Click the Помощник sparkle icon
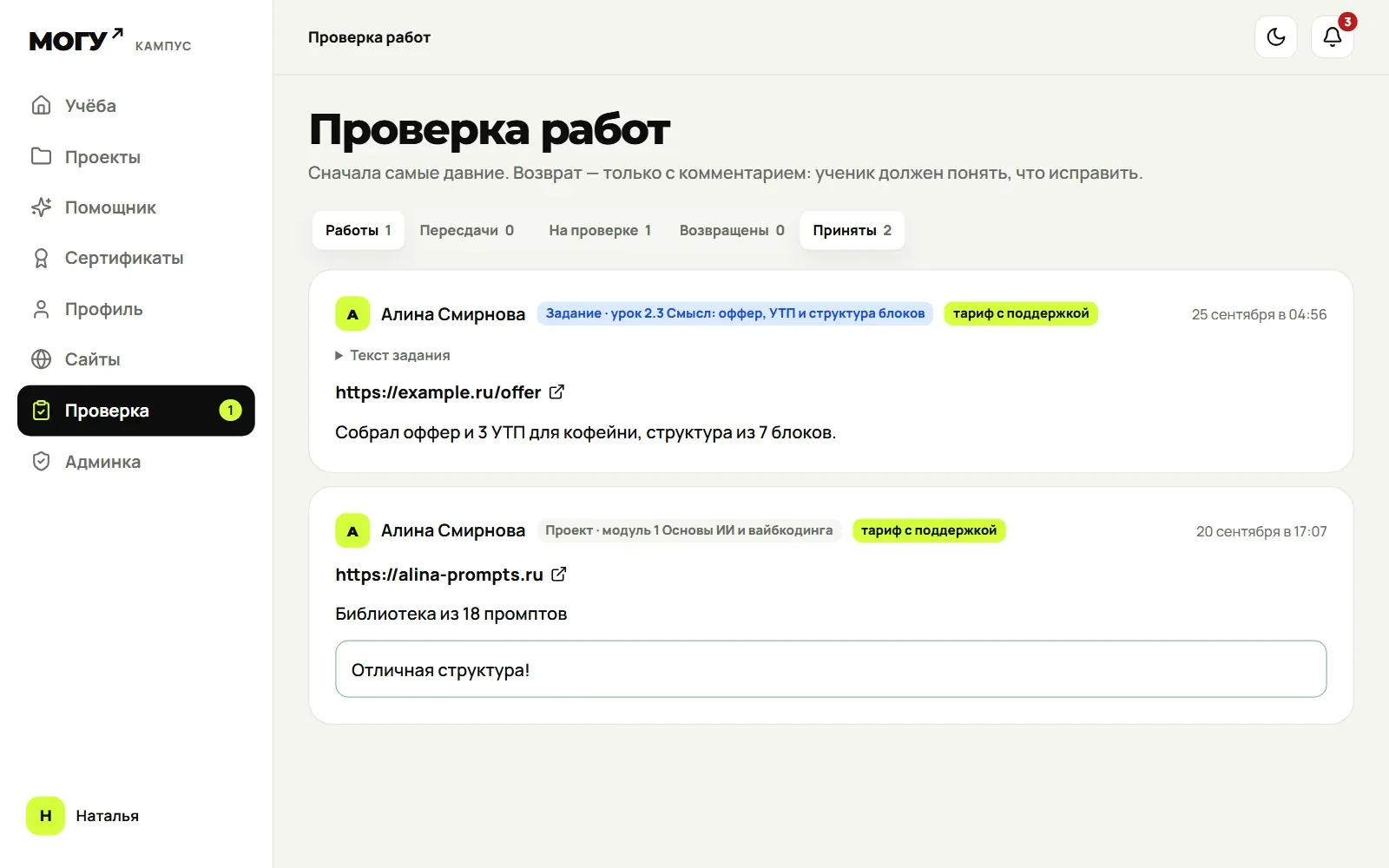 pos(41,207)
